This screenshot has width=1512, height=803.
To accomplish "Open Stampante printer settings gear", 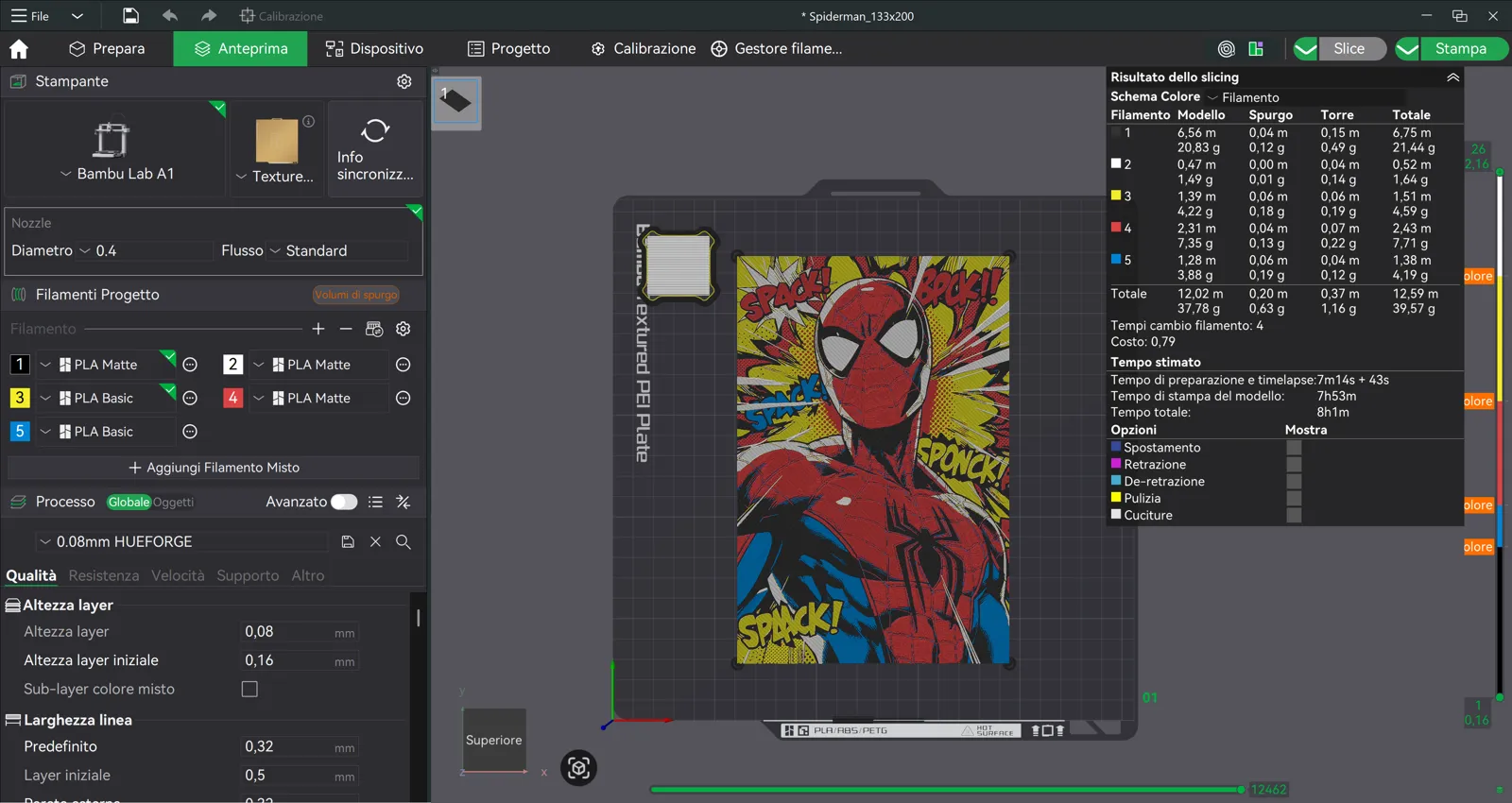I will [x=404, y=81].
